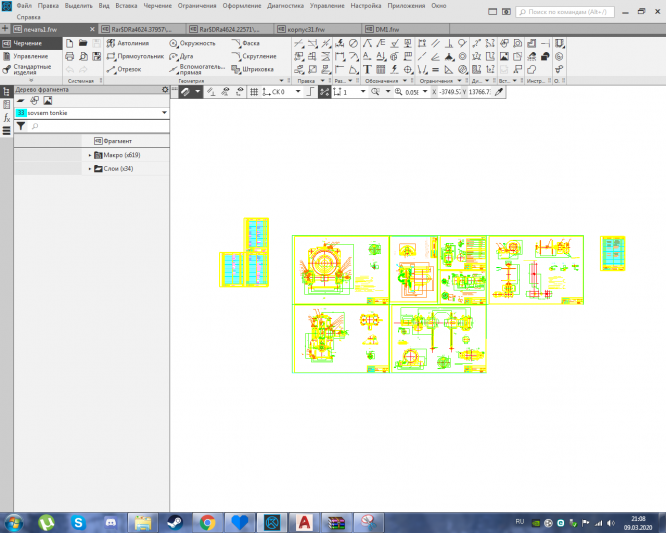Select the Text (T) tool
666x533 pixels.
point(367,69)
